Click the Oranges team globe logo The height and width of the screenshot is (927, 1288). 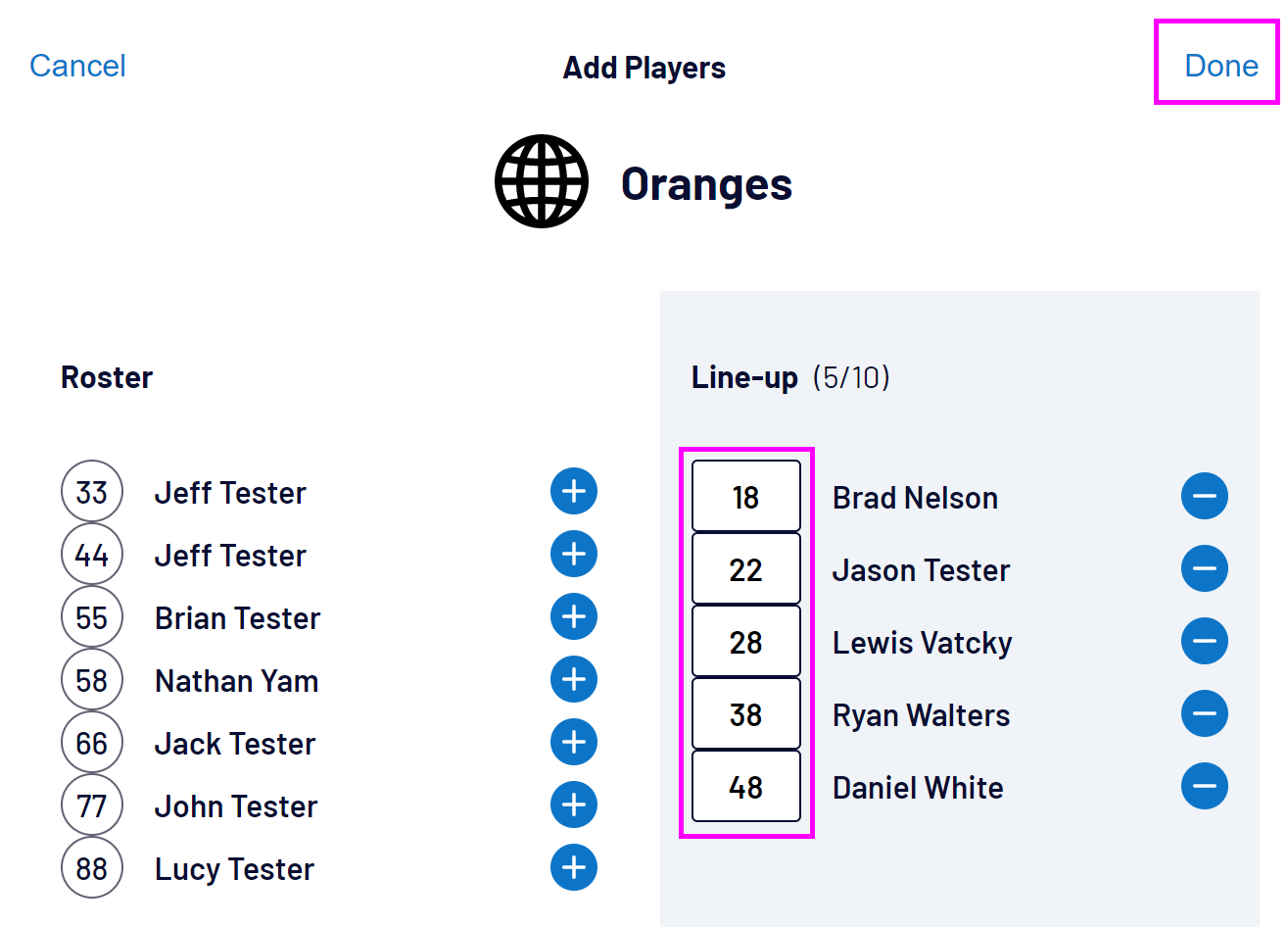pyautogui.click(x=541, y=181)
